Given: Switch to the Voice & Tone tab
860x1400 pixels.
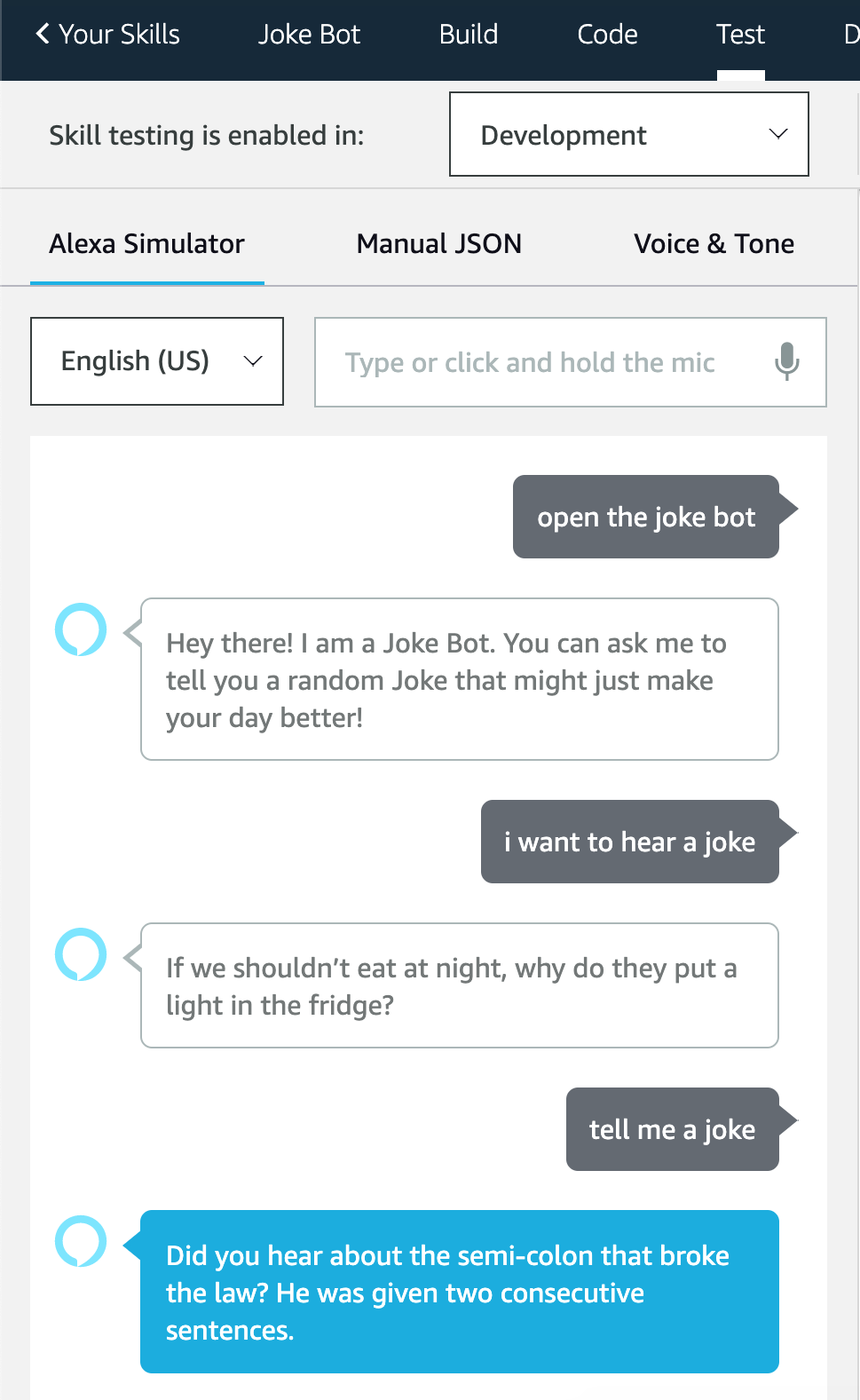Looking at the screenshot, I should click(713, 243).
